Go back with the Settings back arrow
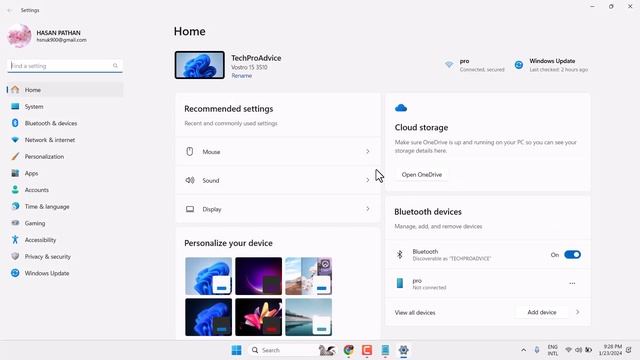 pyautogui.click(x=10, y=10)
